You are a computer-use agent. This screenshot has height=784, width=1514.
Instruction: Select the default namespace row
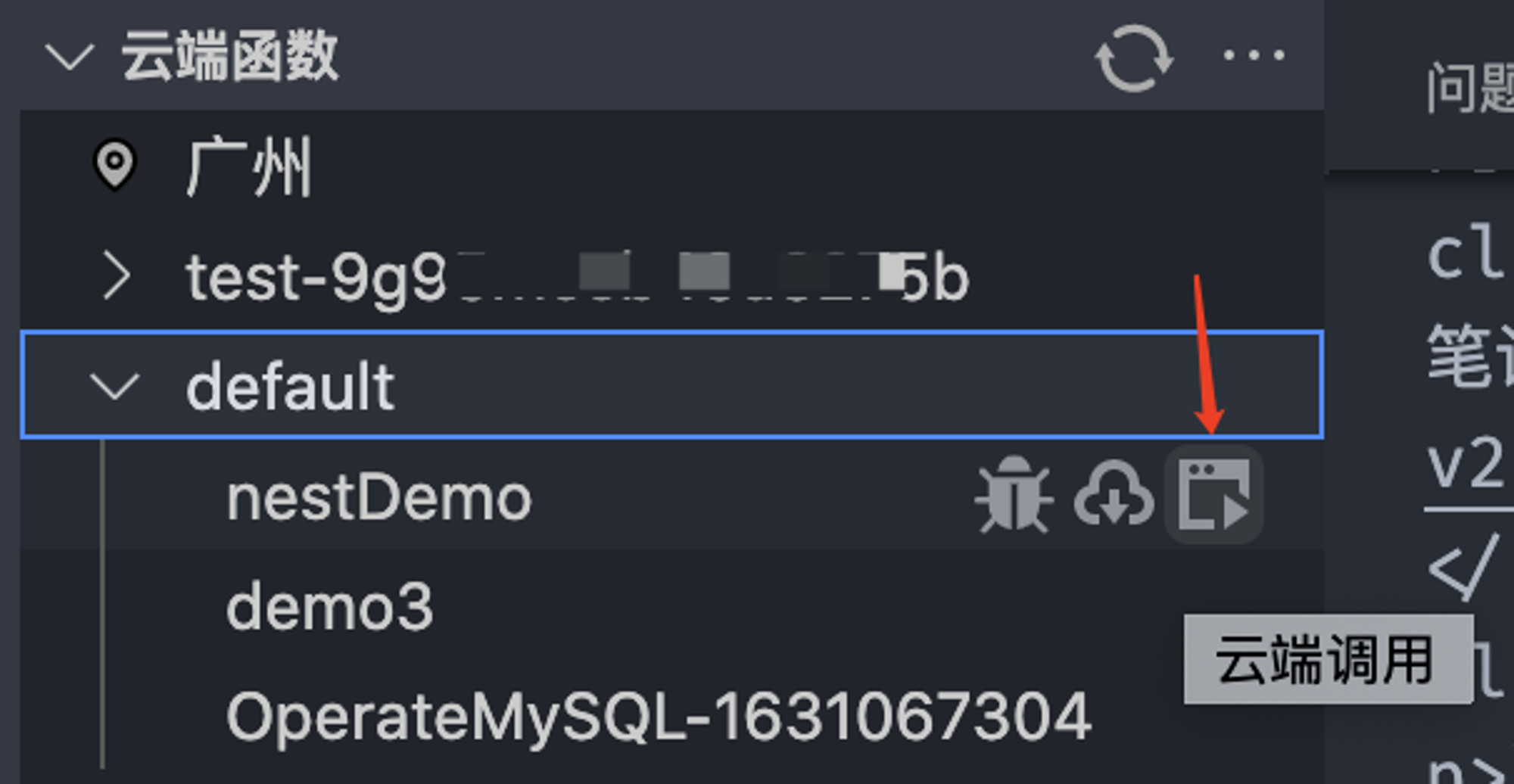(x=672, y=384)
